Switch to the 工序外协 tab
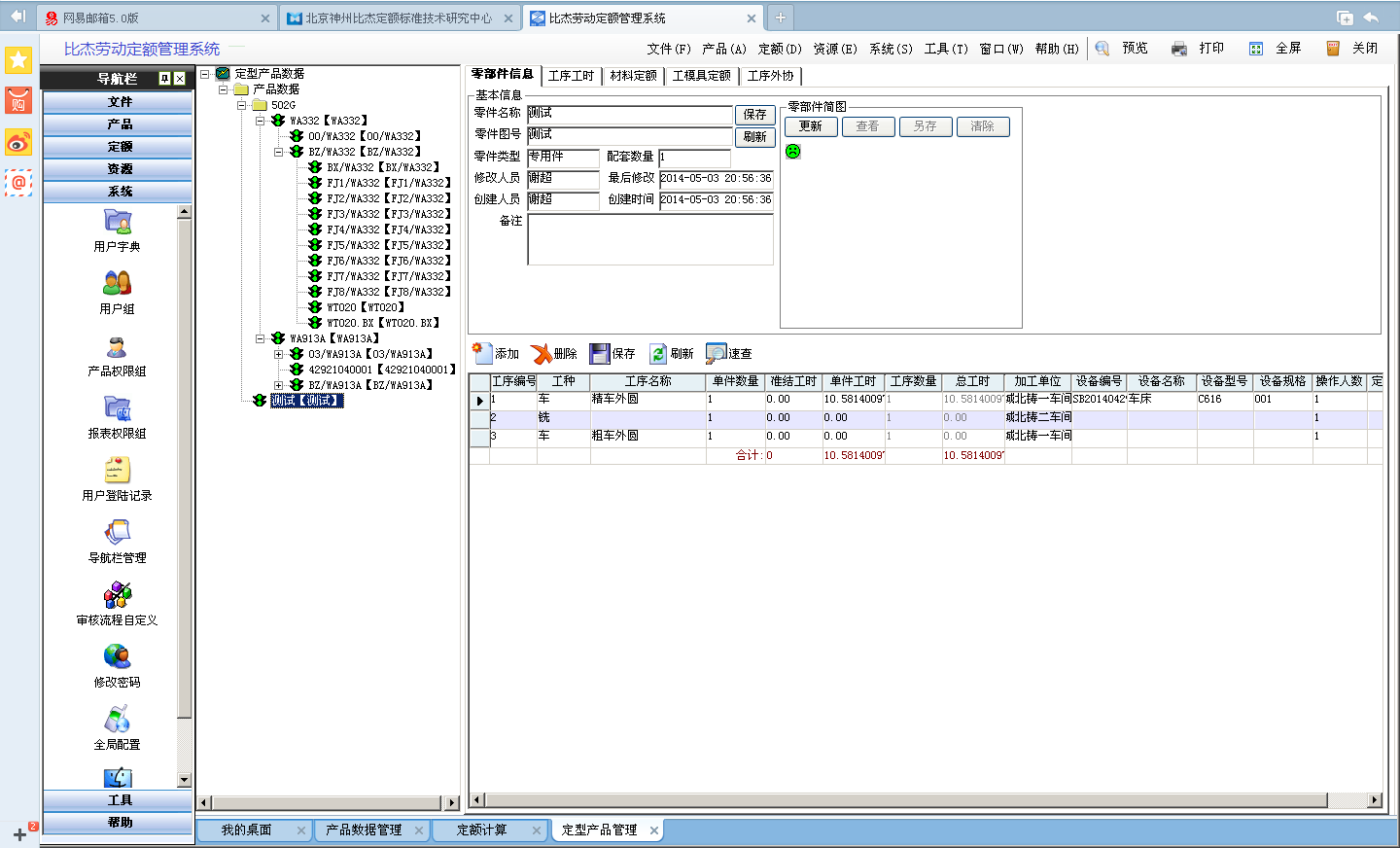Viewport: 1400px width, 848px height. tap(771, 76)
